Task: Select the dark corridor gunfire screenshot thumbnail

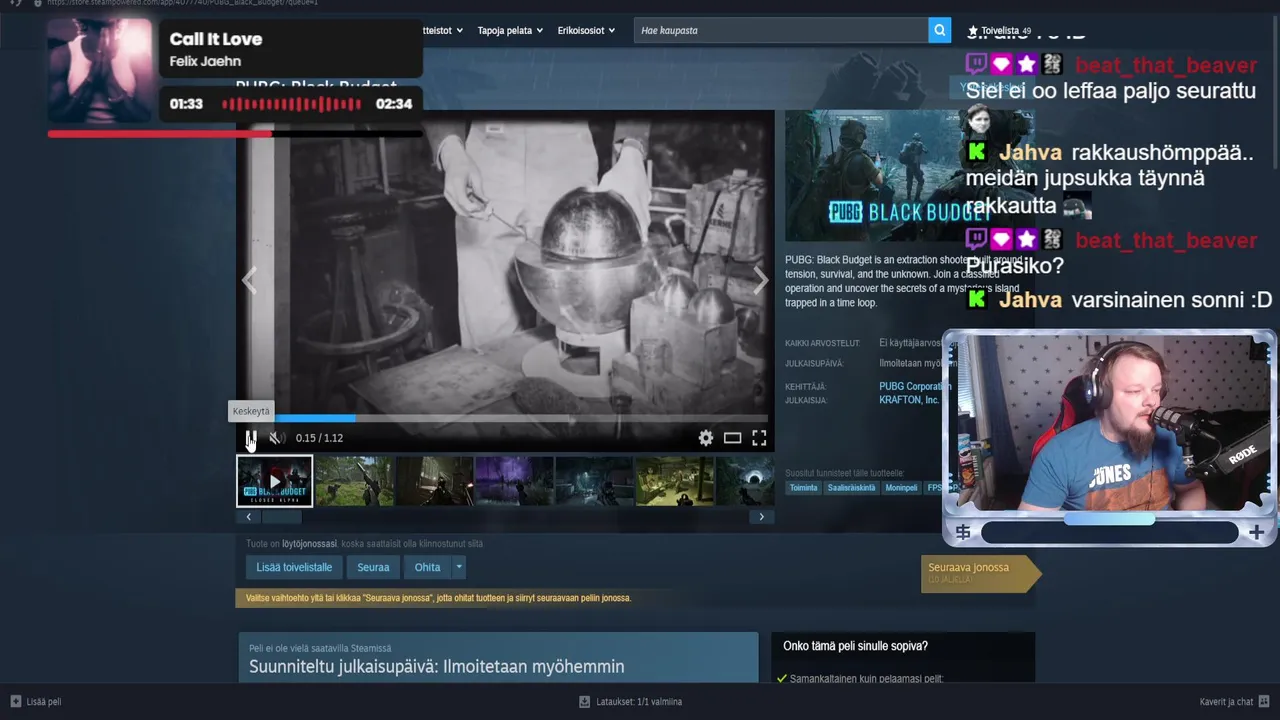Action: [x=435, y=481]
